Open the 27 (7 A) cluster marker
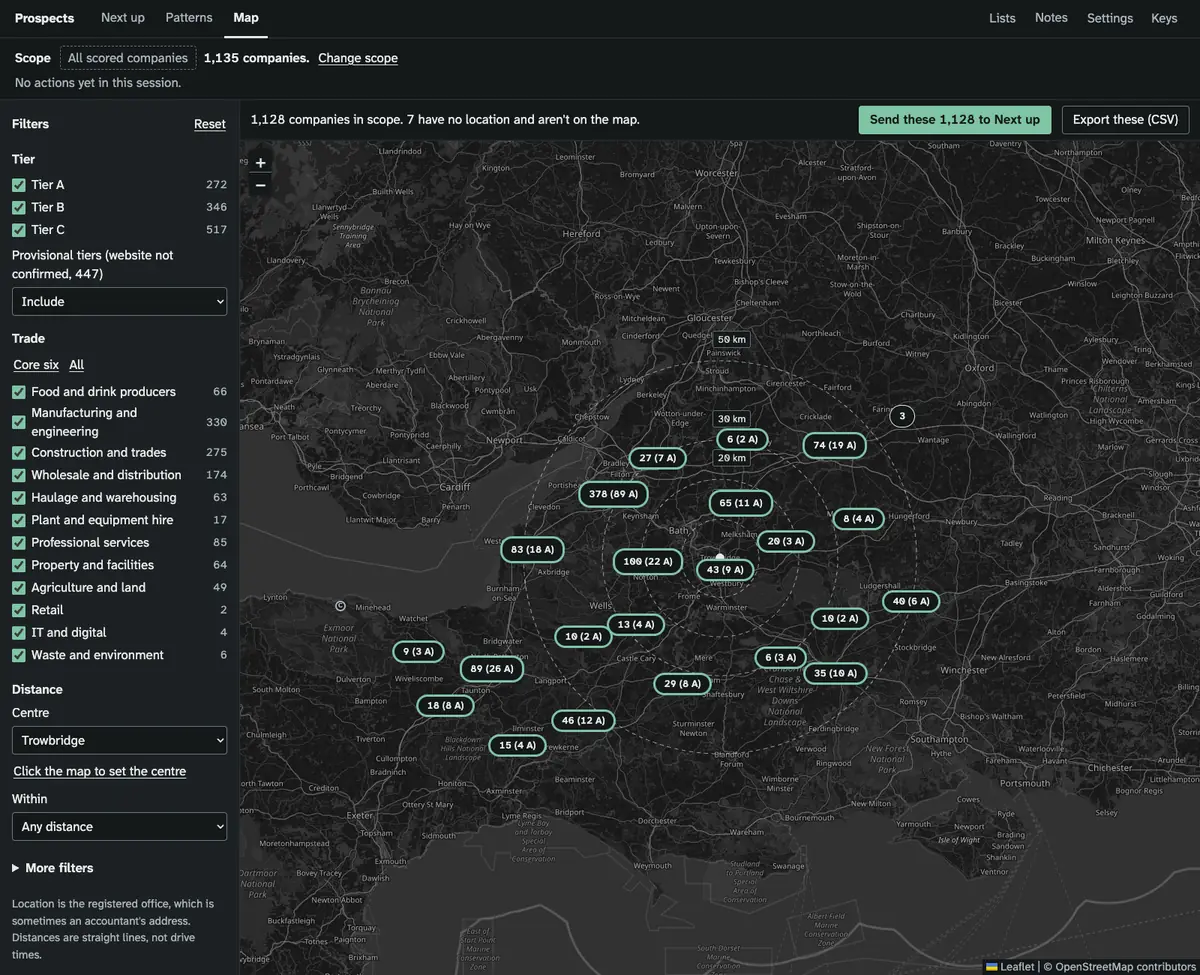This screenshot has width=1200, height=975. tap(658, 458)
